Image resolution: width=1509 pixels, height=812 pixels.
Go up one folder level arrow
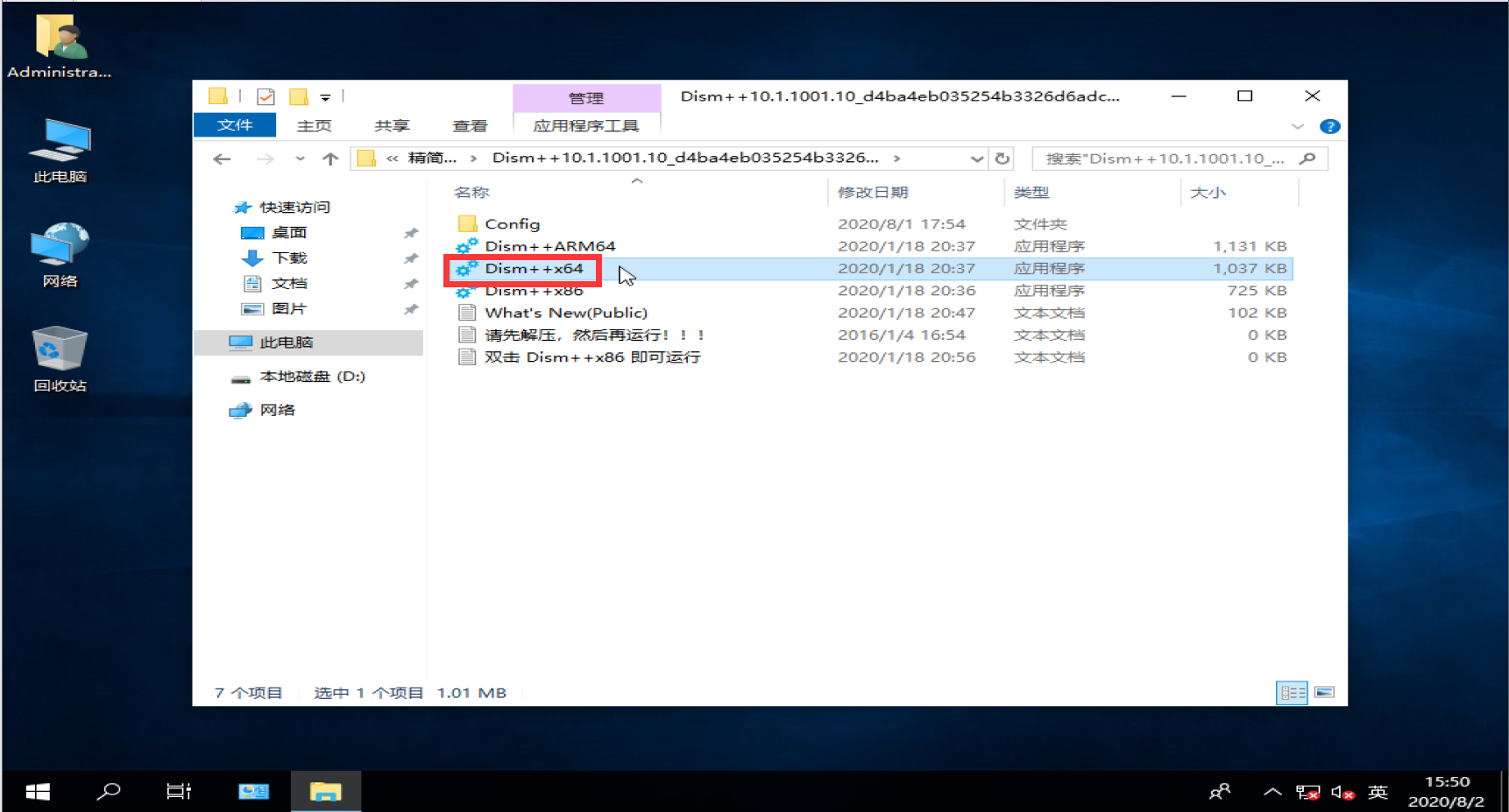(330, 159)
